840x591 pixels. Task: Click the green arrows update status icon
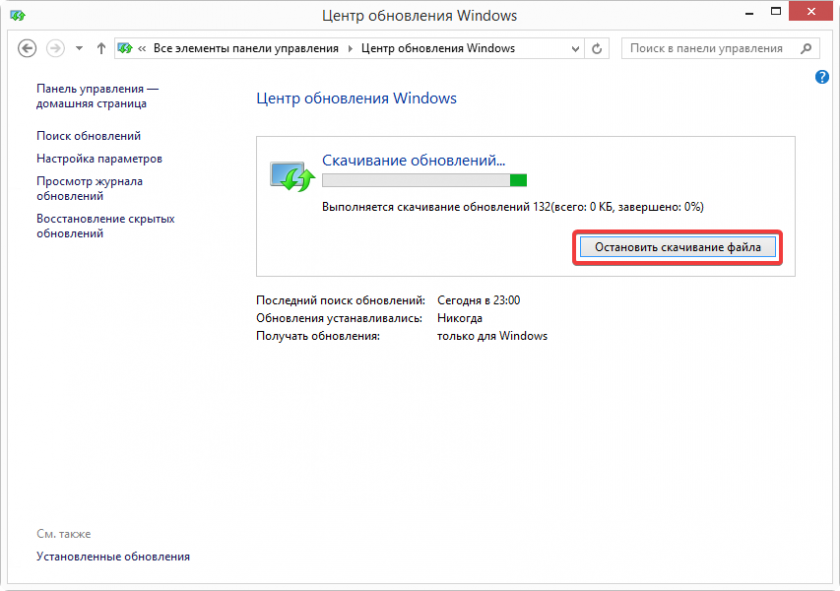point(293,176)
